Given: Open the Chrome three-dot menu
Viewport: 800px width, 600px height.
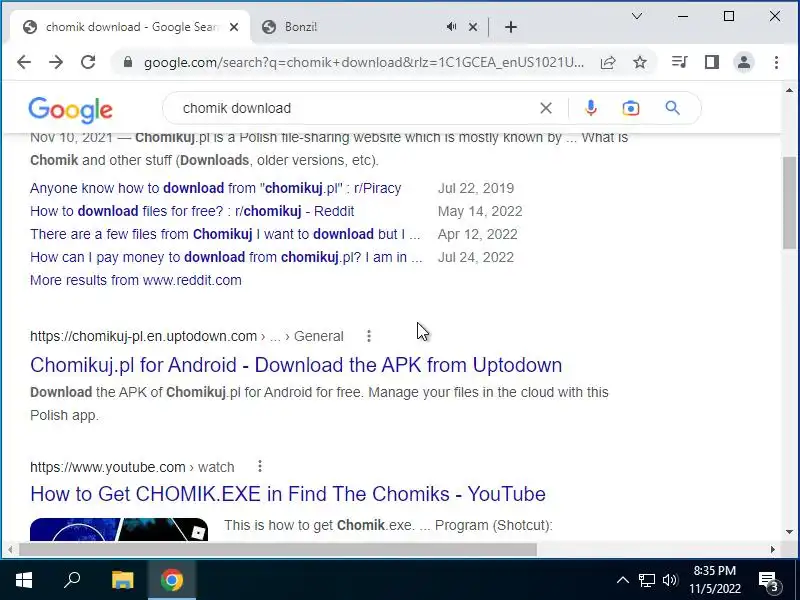Looking at the screenshot, I should coord(776,62).
